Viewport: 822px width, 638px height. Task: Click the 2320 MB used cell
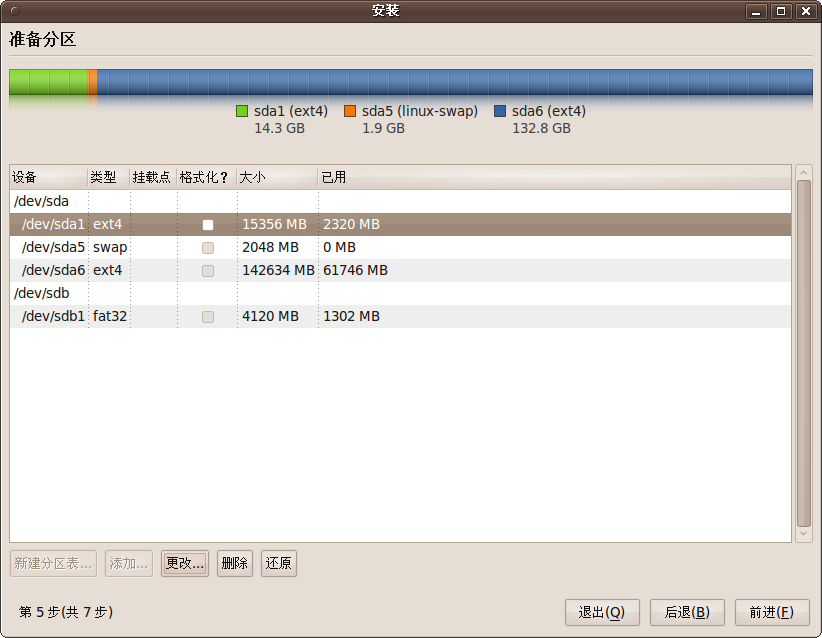click(351, 224)
